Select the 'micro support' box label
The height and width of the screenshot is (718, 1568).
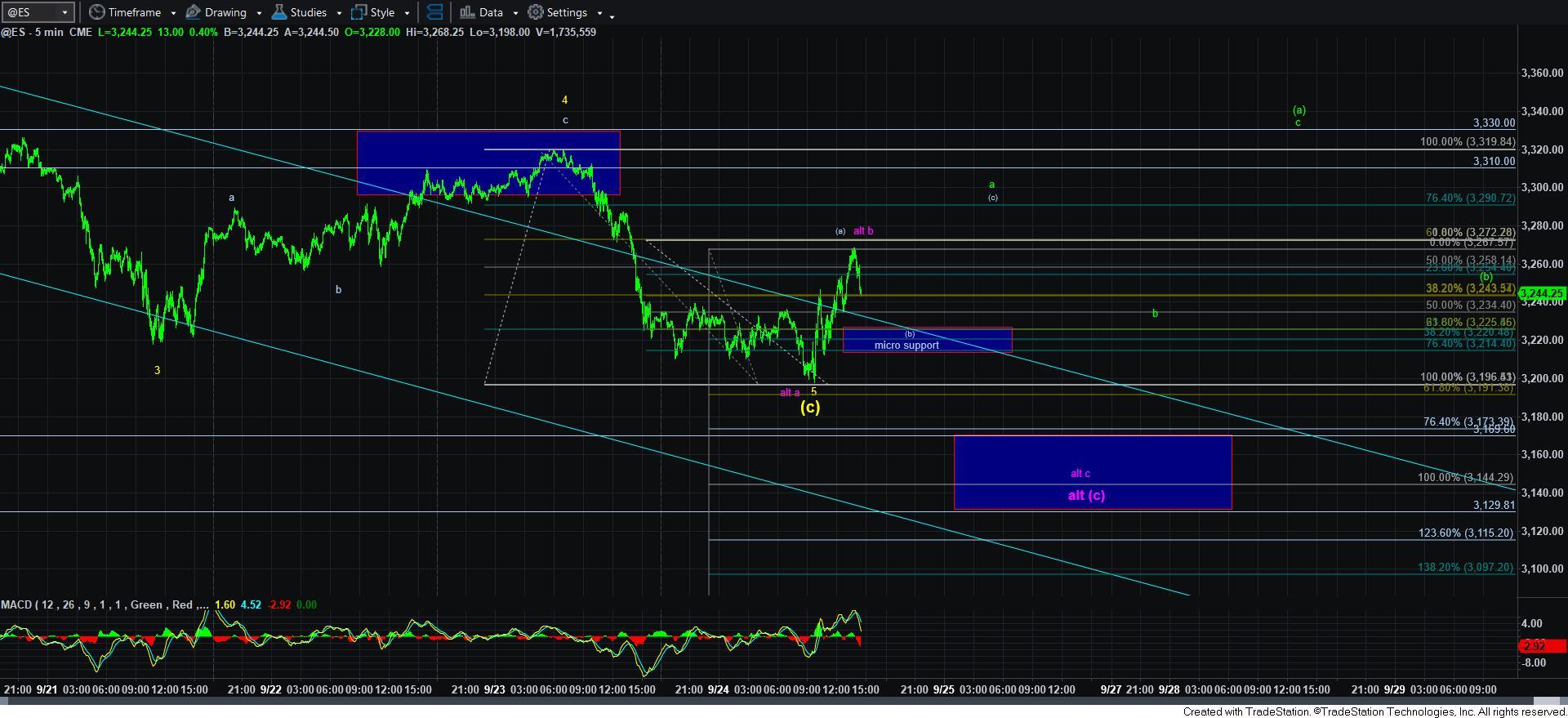coord(906,346)
